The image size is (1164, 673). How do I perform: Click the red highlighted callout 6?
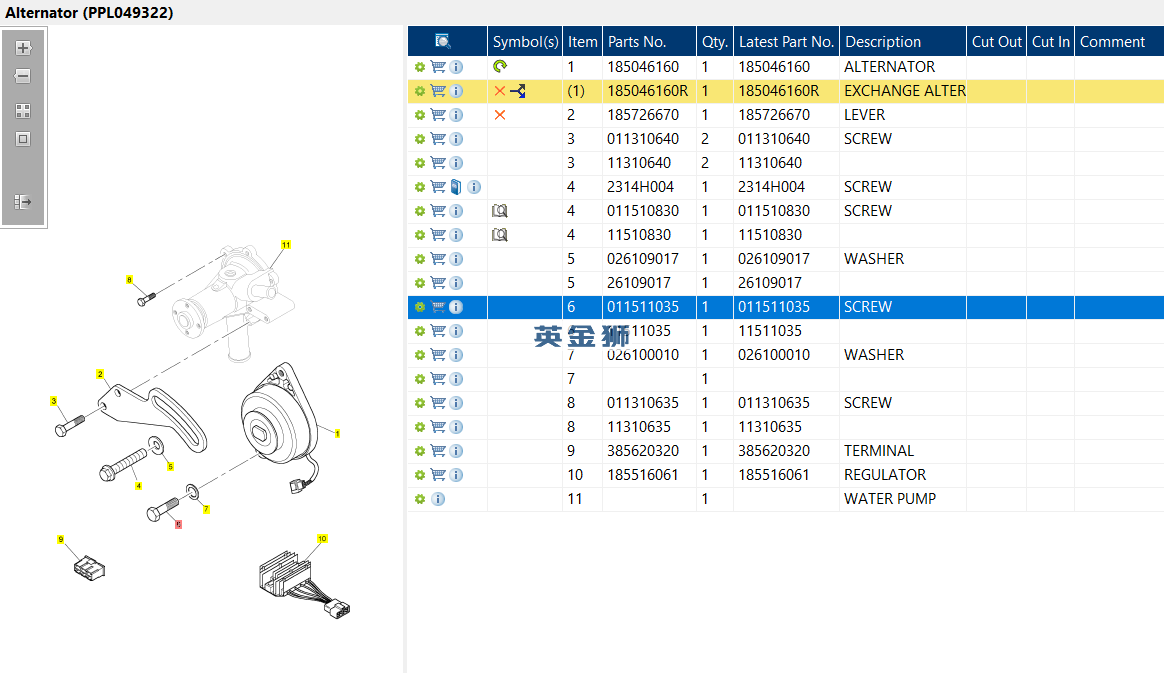click(178, 525)
